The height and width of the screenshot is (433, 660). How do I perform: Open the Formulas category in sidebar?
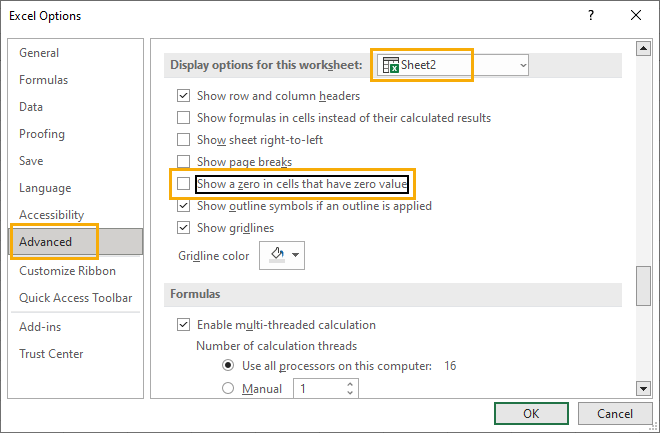point(43,80)
